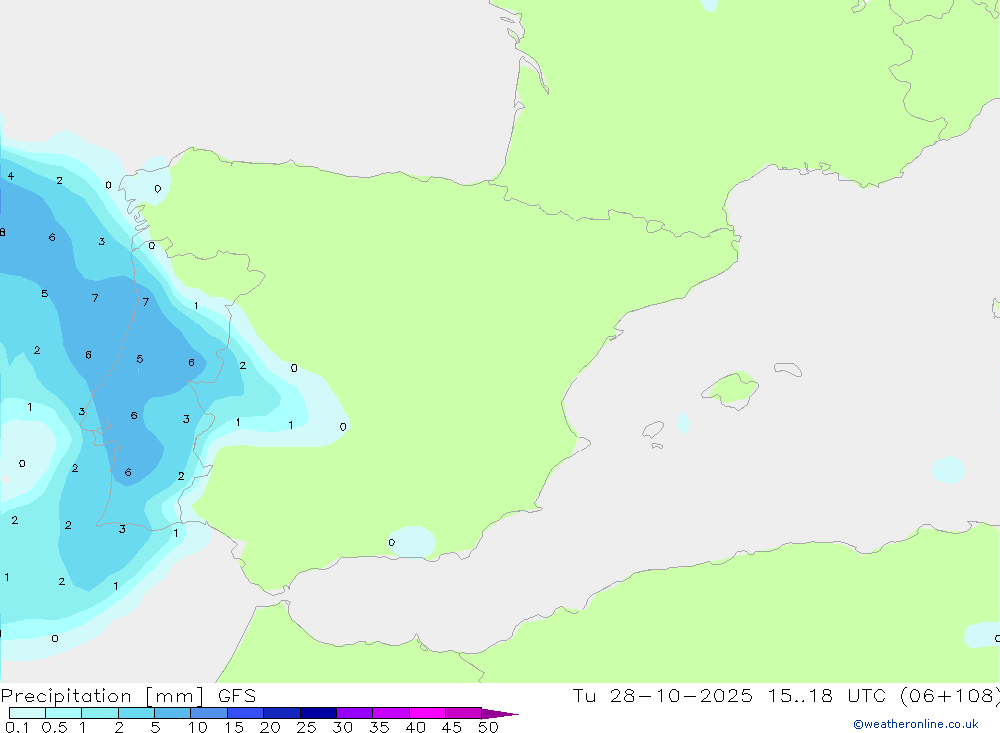The image size is (1000, 733).
Task: Select the 5–10 mm legend swatch
Action: tap(172, 713)
